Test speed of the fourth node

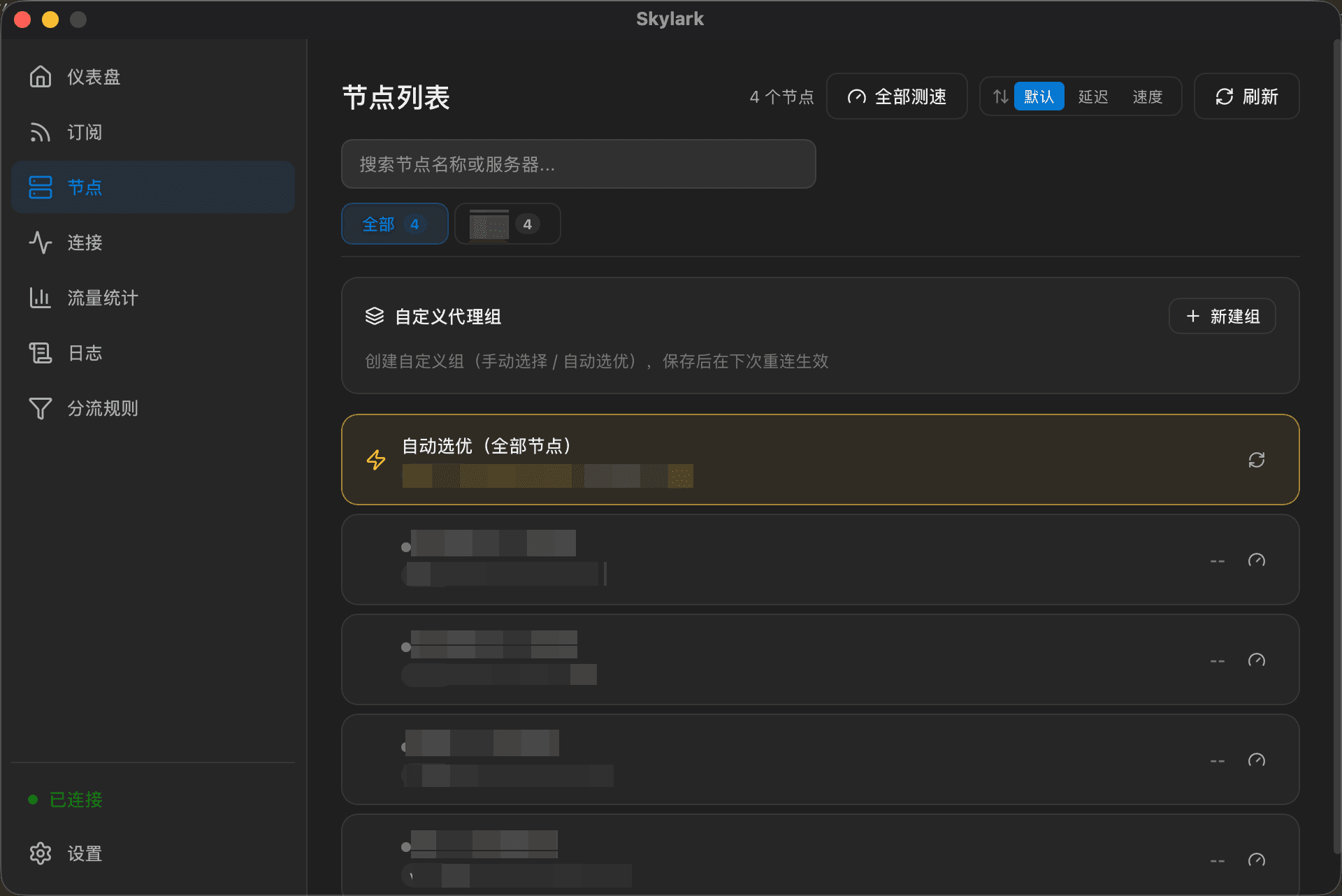(1257, 860)
